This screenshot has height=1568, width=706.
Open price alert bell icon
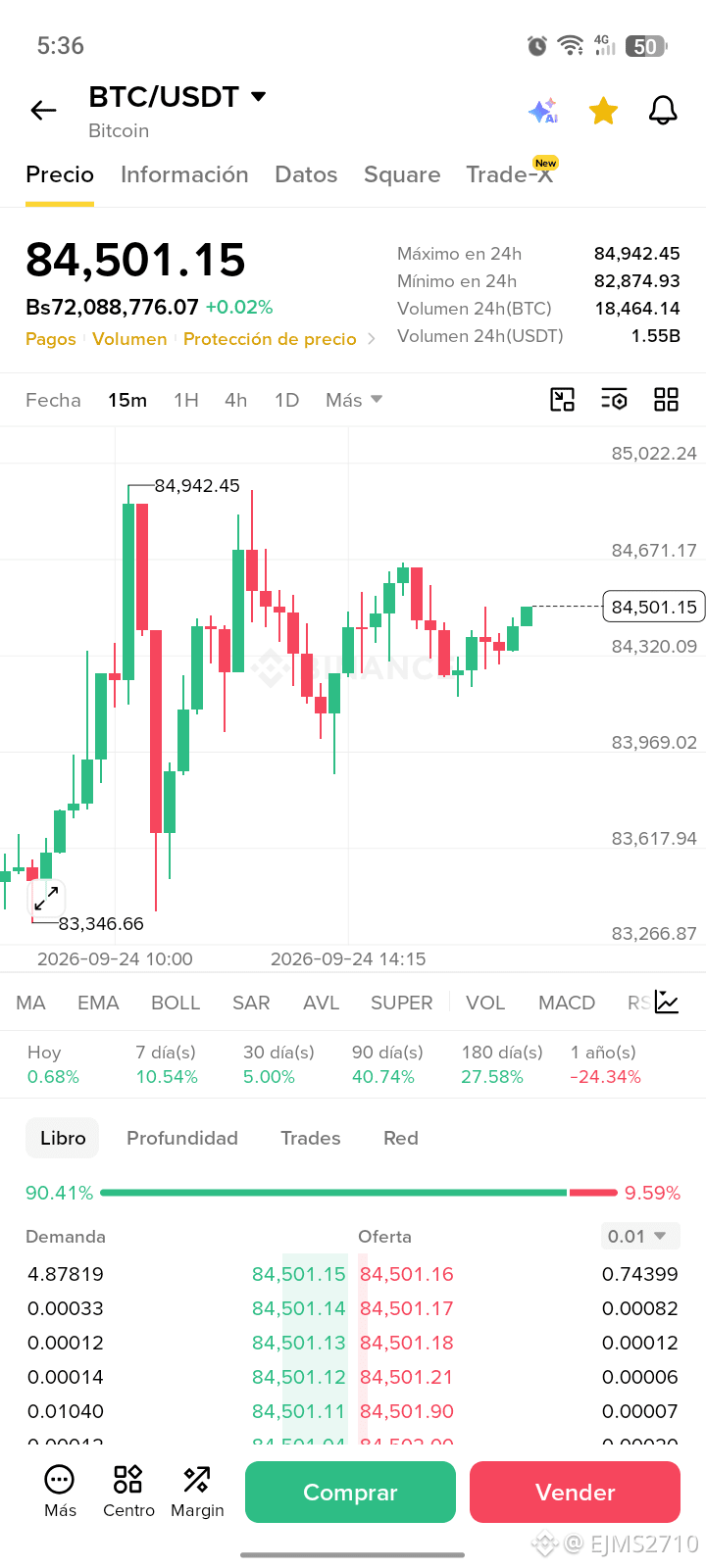tap(664, 111)
